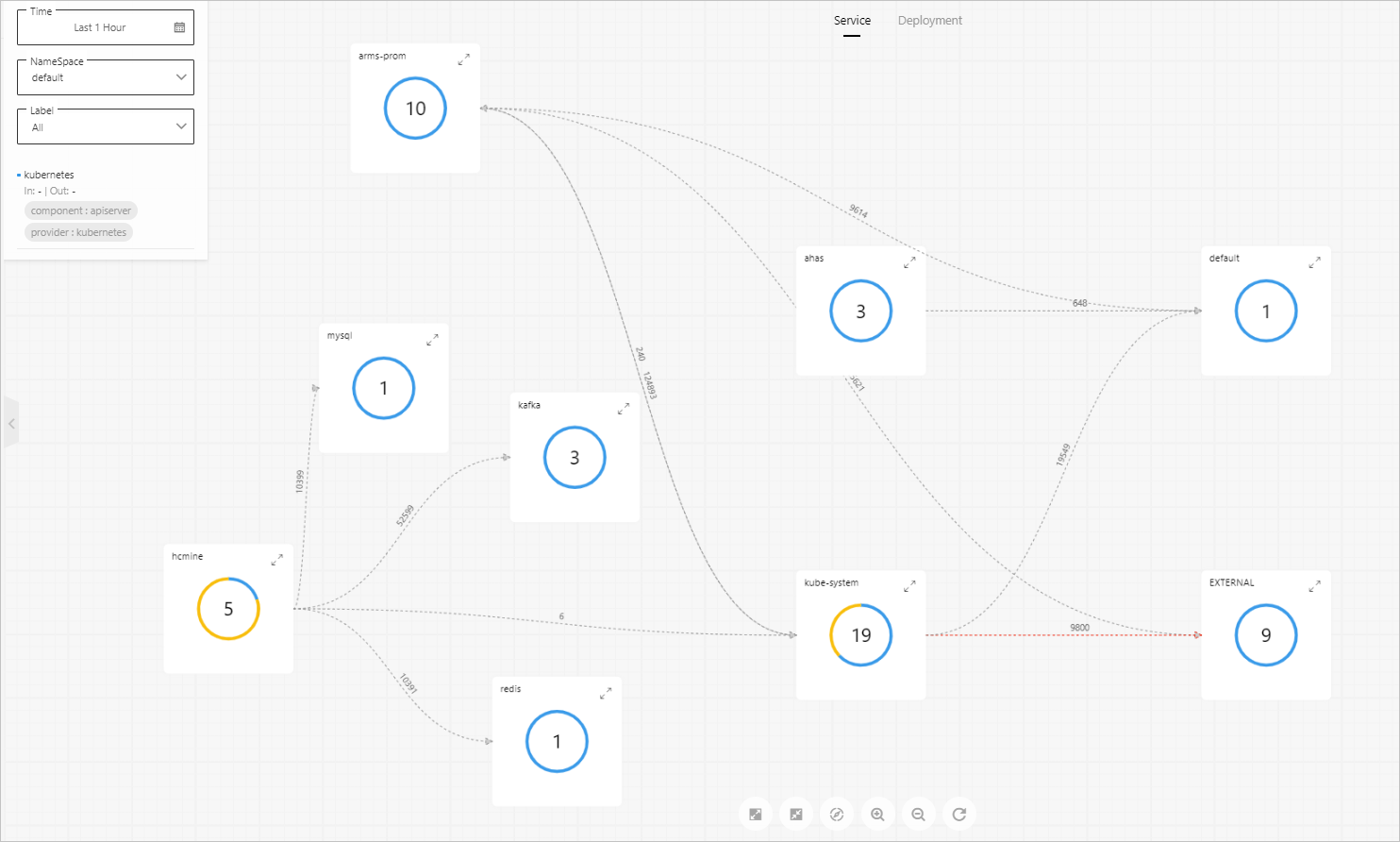
Task: Click the edge label 9614
Action: 858,211
